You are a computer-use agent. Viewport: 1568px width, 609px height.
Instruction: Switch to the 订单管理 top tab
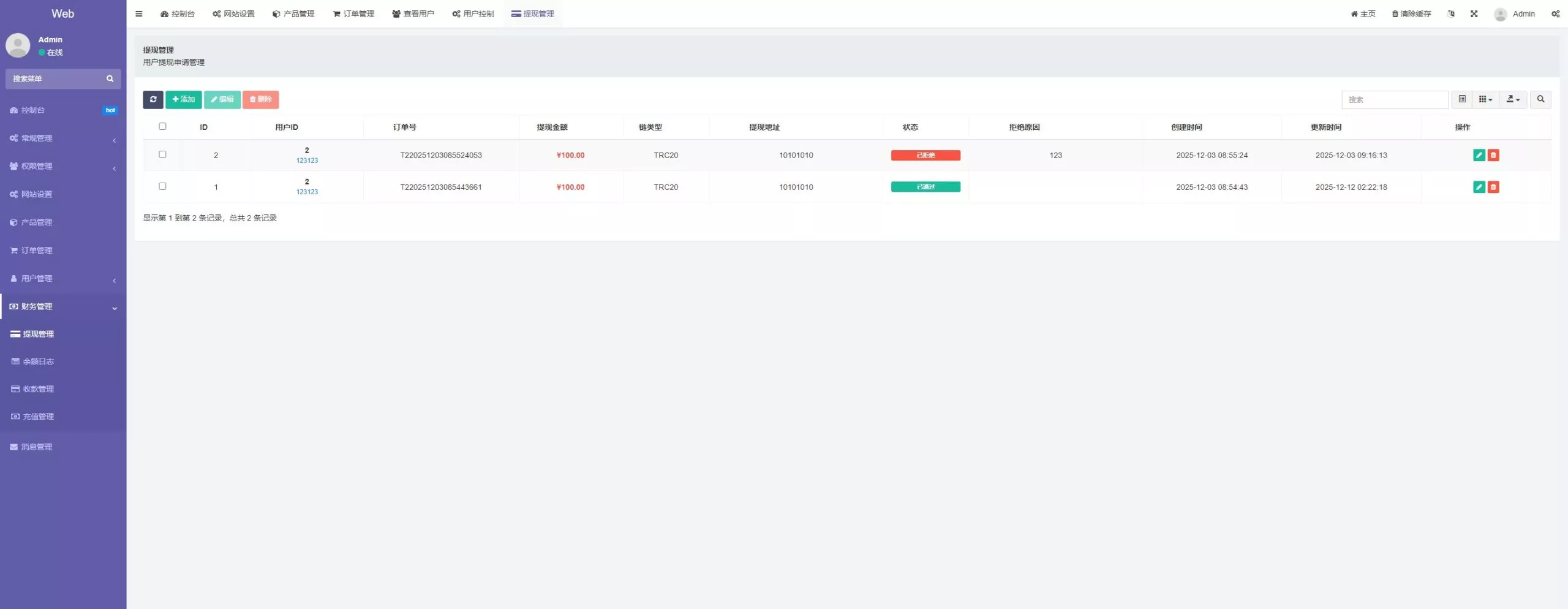click(353, 13)
